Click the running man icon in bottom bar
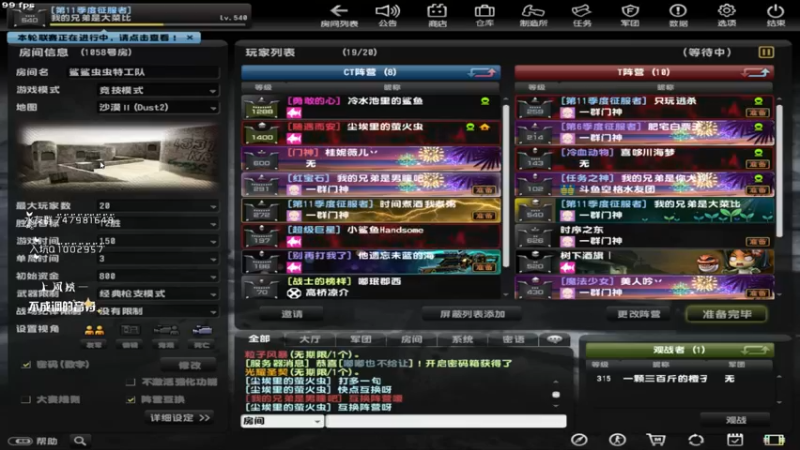800x450 pixels. 617,440
